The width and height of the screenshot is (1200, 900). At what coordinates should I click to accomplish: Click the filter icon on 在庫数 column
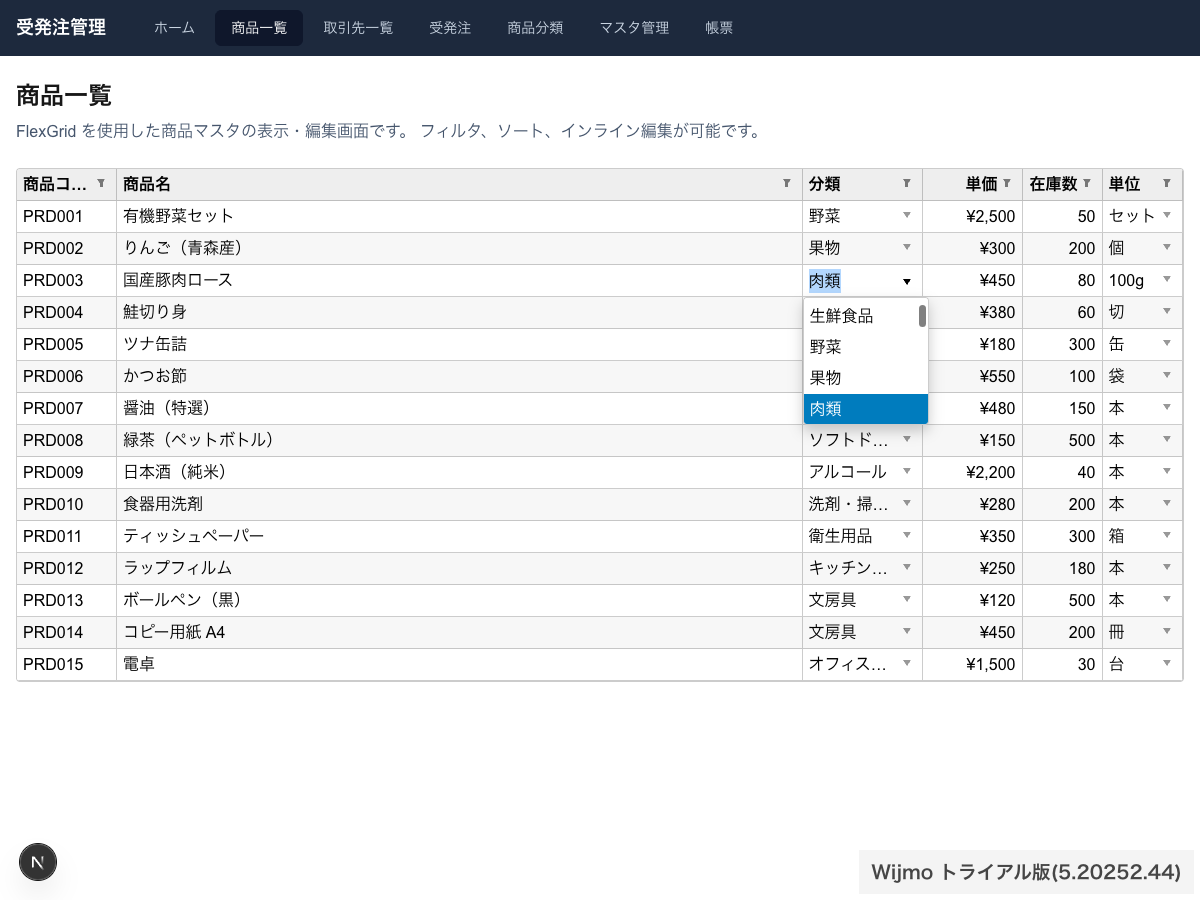tap(1088, 184)
